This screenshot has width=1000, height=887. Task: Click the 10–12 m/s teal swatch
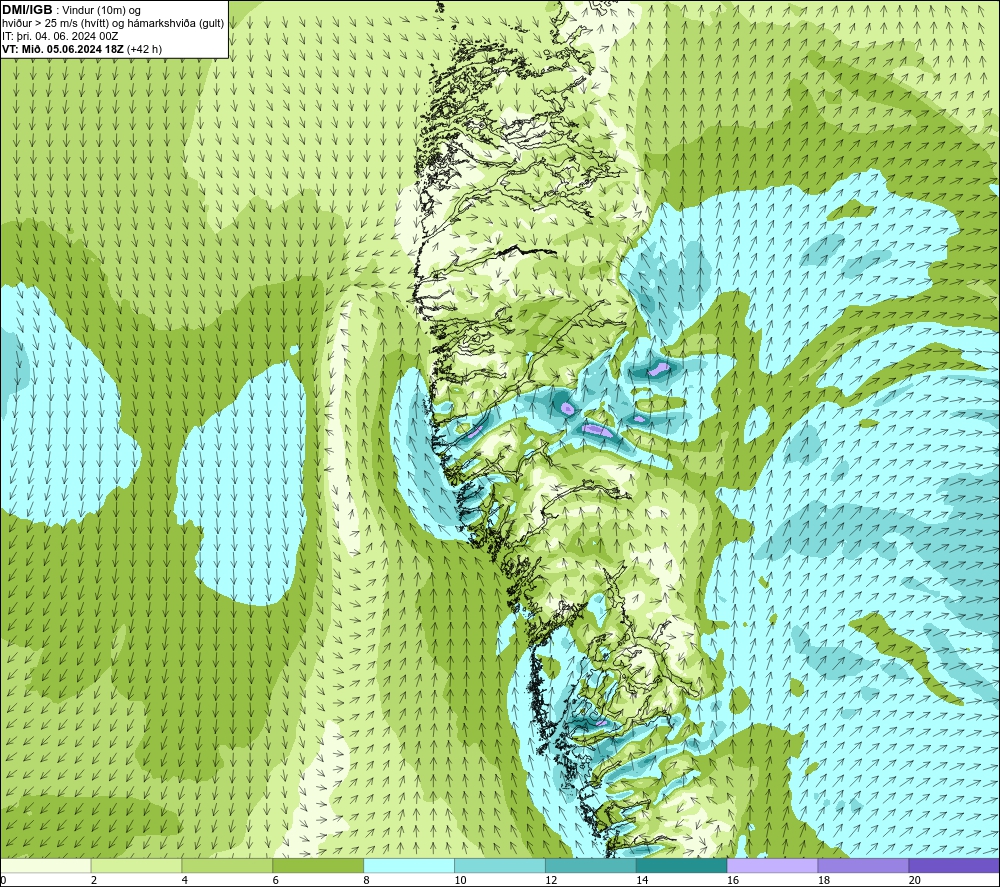coord(500,865)
